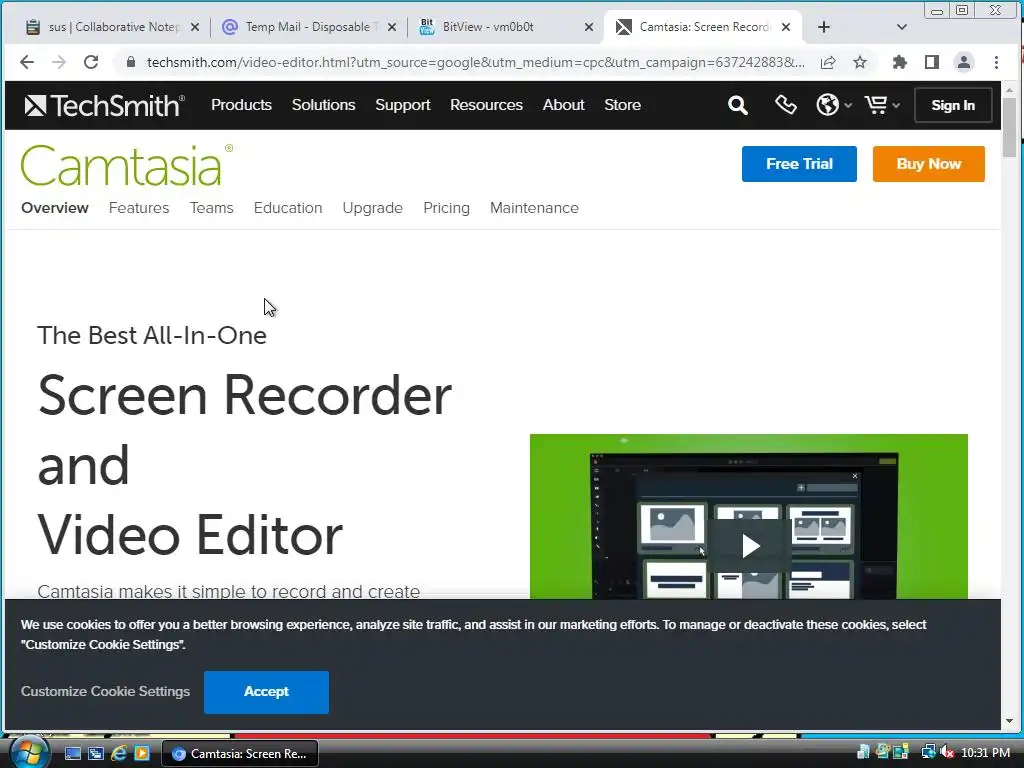1024x768 pixels.
Task: Click the phone contact icon
Action: (x=785, y=104)
